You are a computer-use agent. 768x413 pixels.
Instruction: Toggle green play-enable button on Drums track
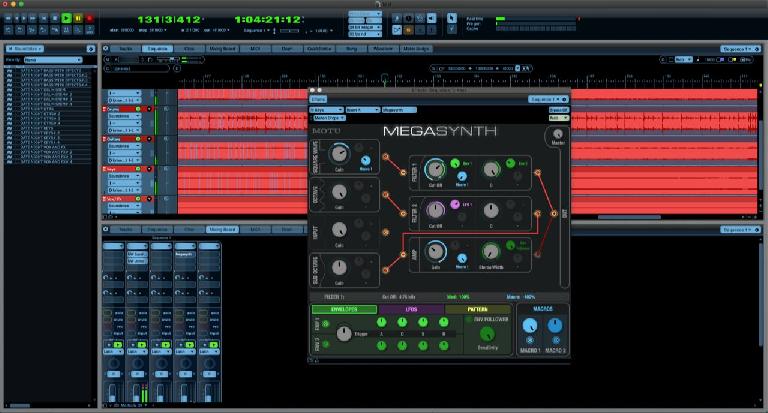click(x=138, y=109)
